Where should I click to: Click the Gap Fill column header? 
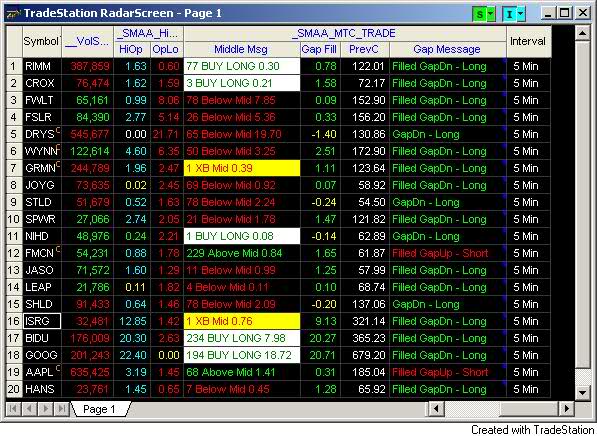tap(320, 50)
